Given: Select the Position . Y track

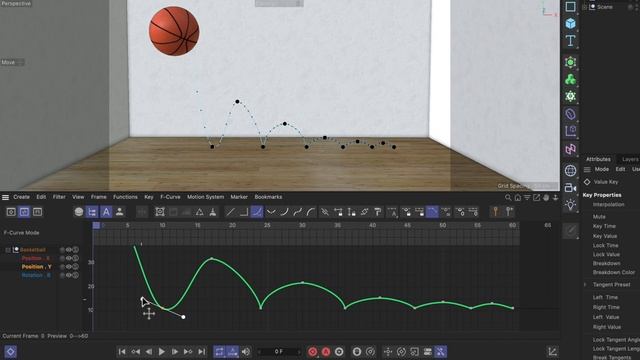Looking at the screenshot, I should [x=37, y=267].
